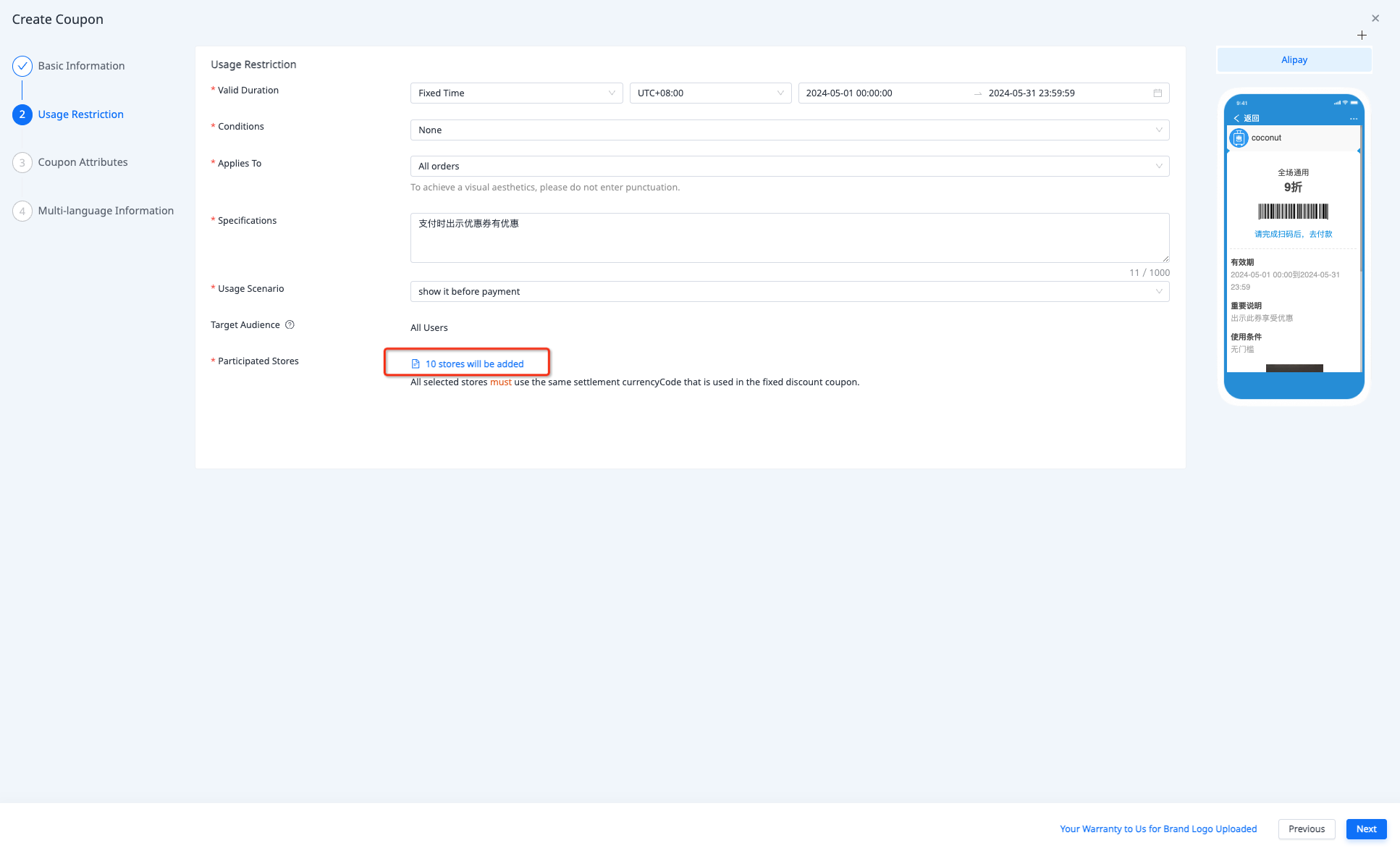Open the Applies To All orders dropdown
Screen dimensions: 1400x848
[x=789, y=167]
